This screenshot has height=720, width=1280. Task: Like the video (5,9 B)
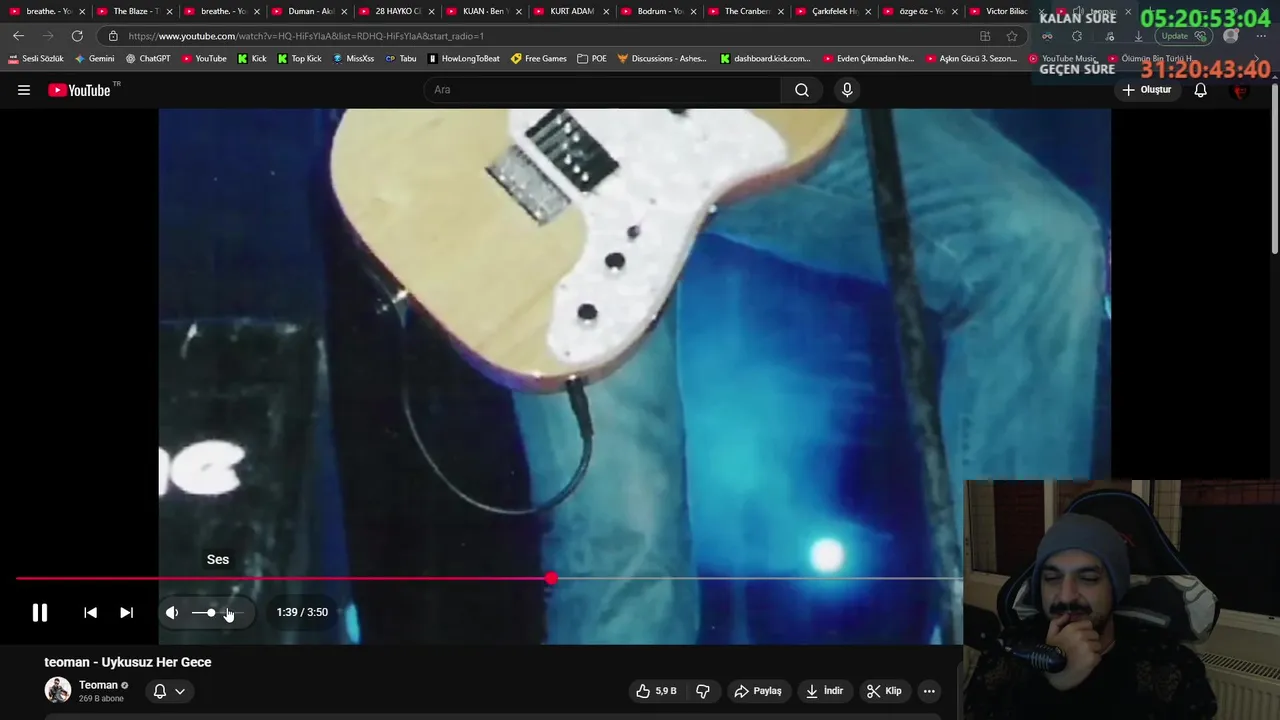click(x=657, y=691)
